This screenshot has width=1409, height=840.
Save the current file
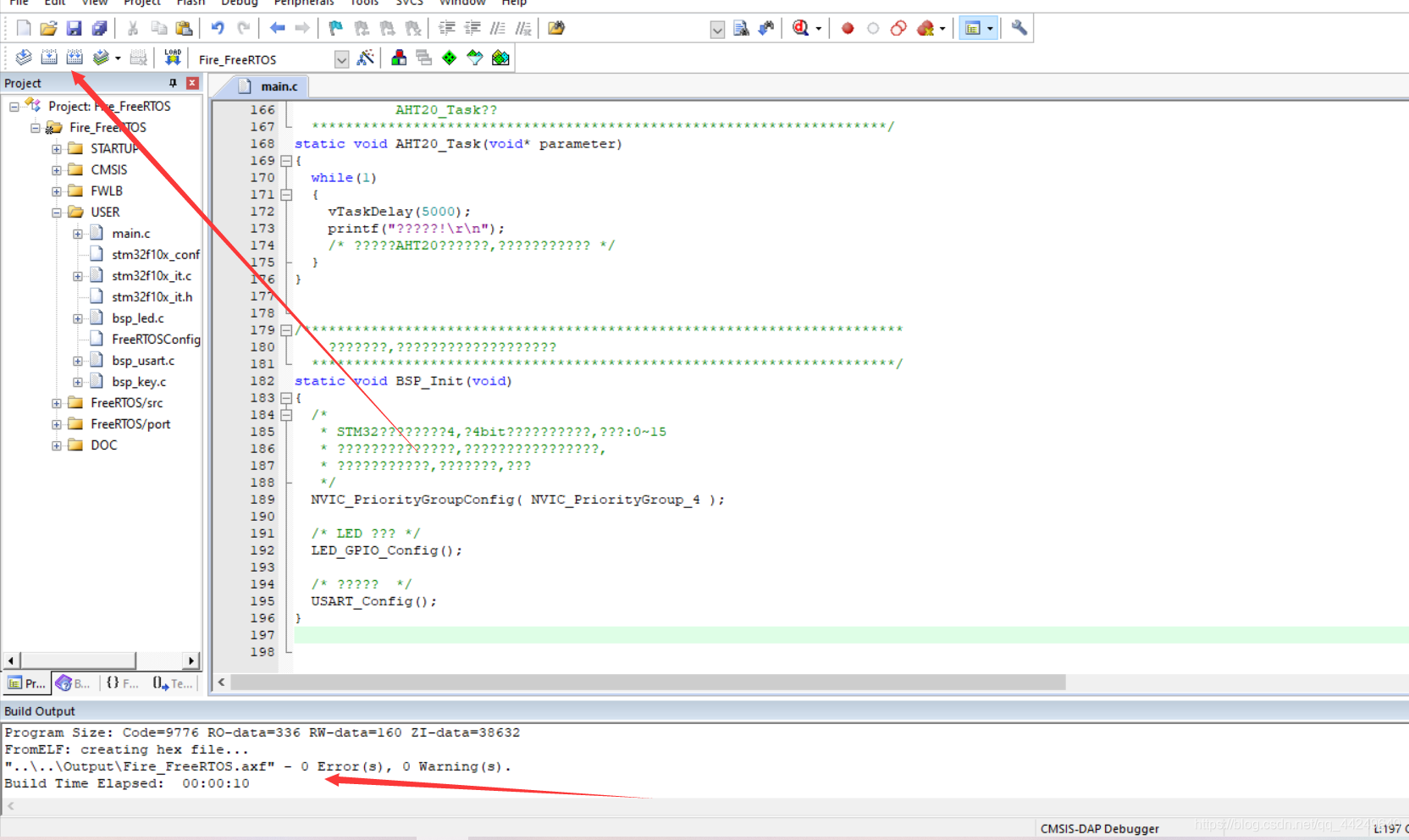tap(74, 28)
